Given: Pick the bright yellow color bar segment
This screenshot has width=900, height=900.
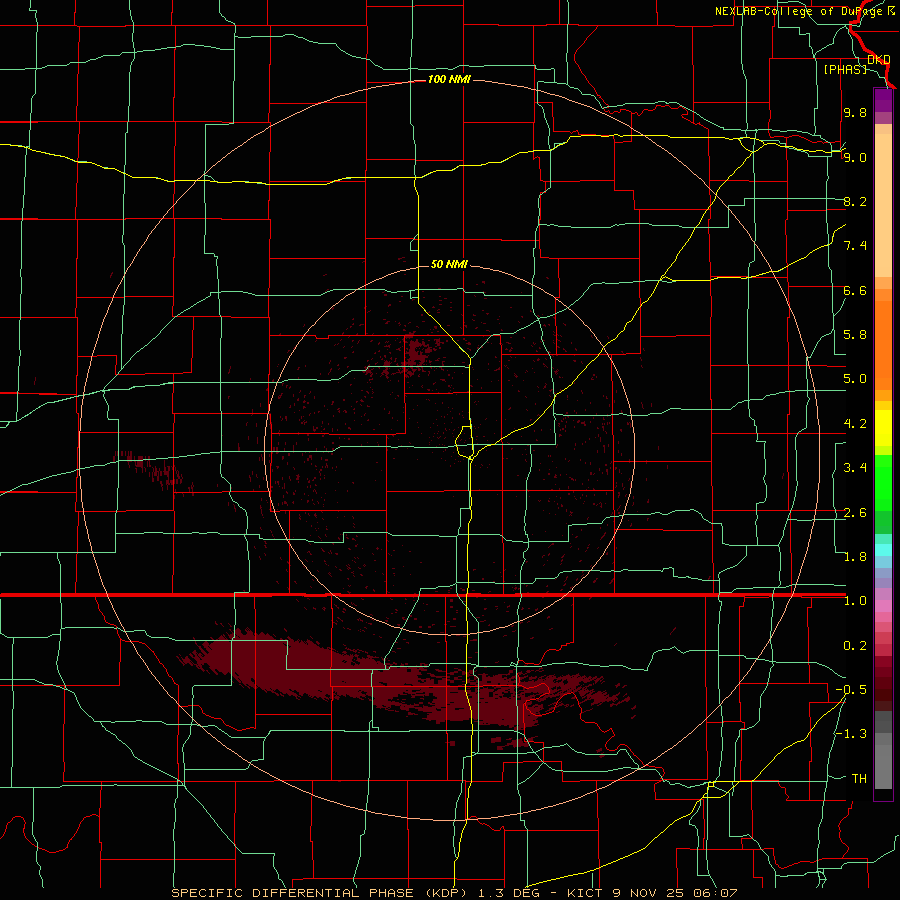Looking at the screenshot, I should point(883,428).
